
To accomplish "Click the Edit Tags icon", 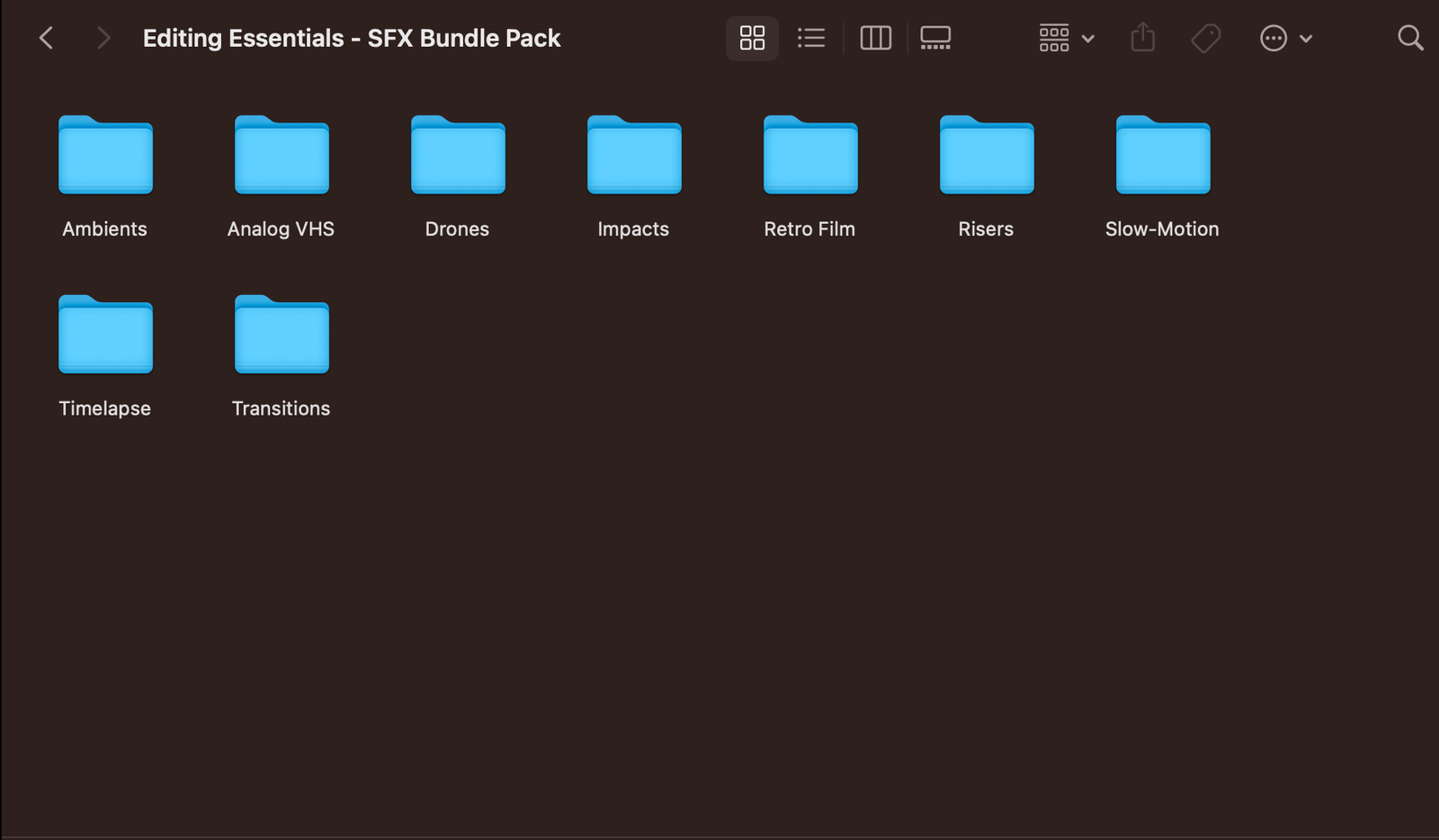I will coord(1205,38).
